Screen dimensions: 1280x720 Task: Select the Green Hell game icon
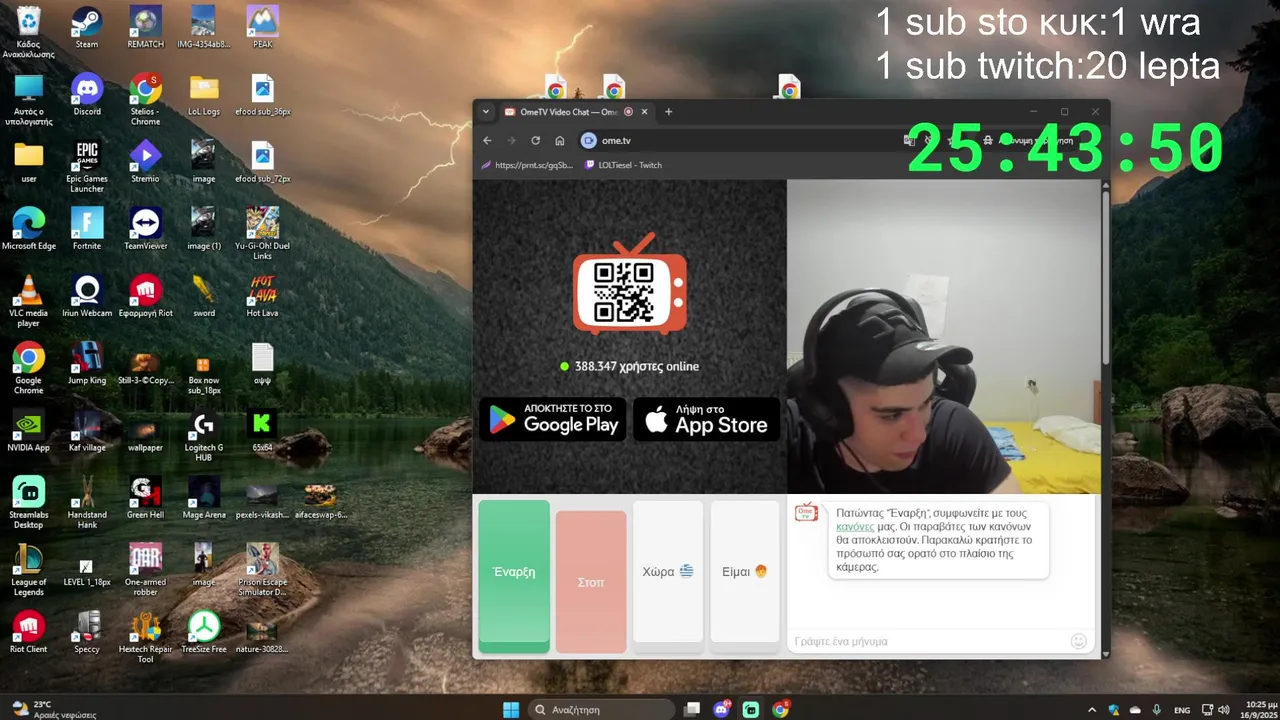pos(145,498)
